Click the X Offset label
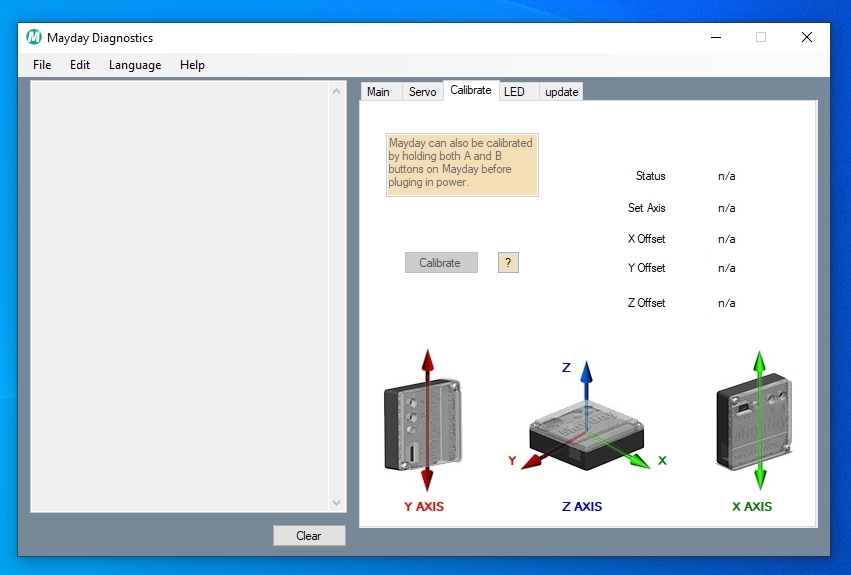 click(646, 239)
